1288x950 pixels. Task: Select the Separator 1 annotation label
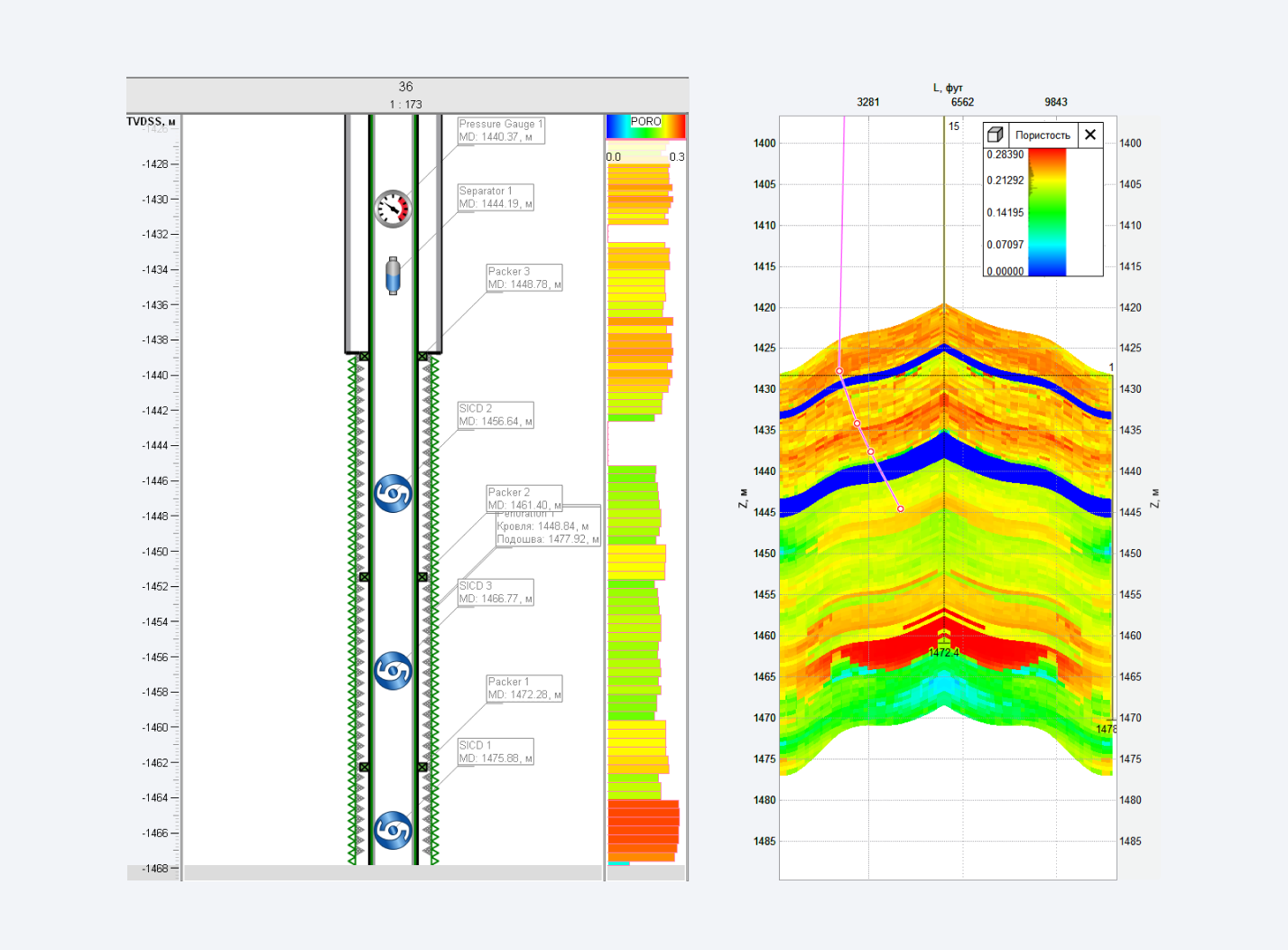click(496, 197)
